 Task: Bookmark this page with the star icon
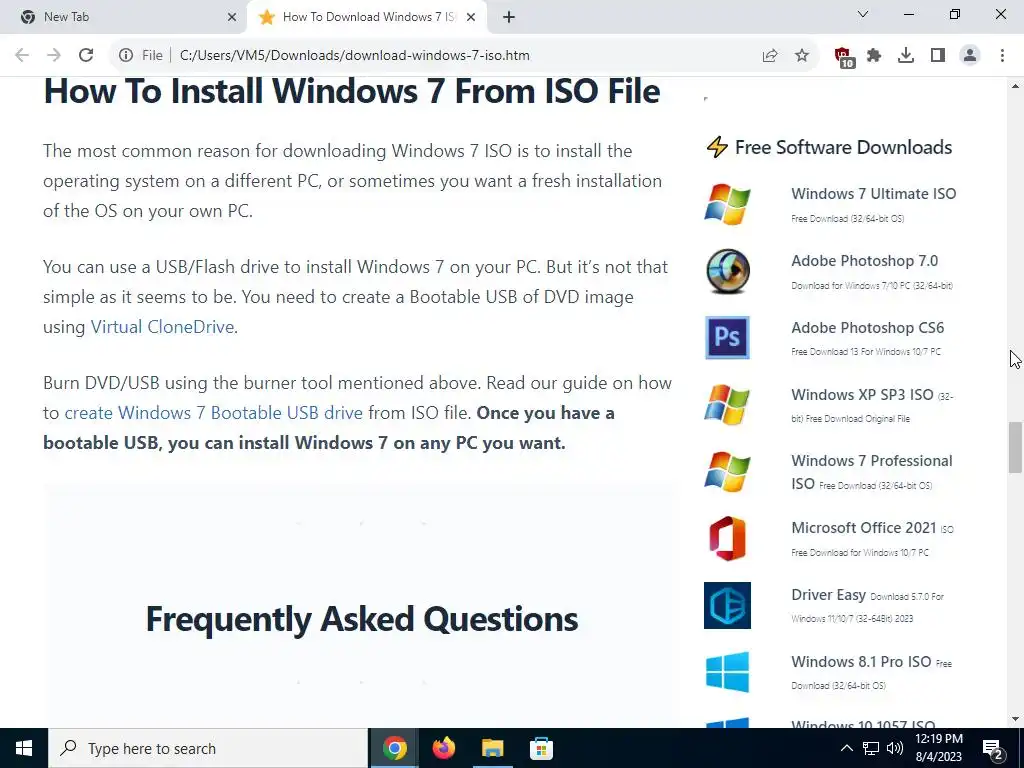(802, 56)
